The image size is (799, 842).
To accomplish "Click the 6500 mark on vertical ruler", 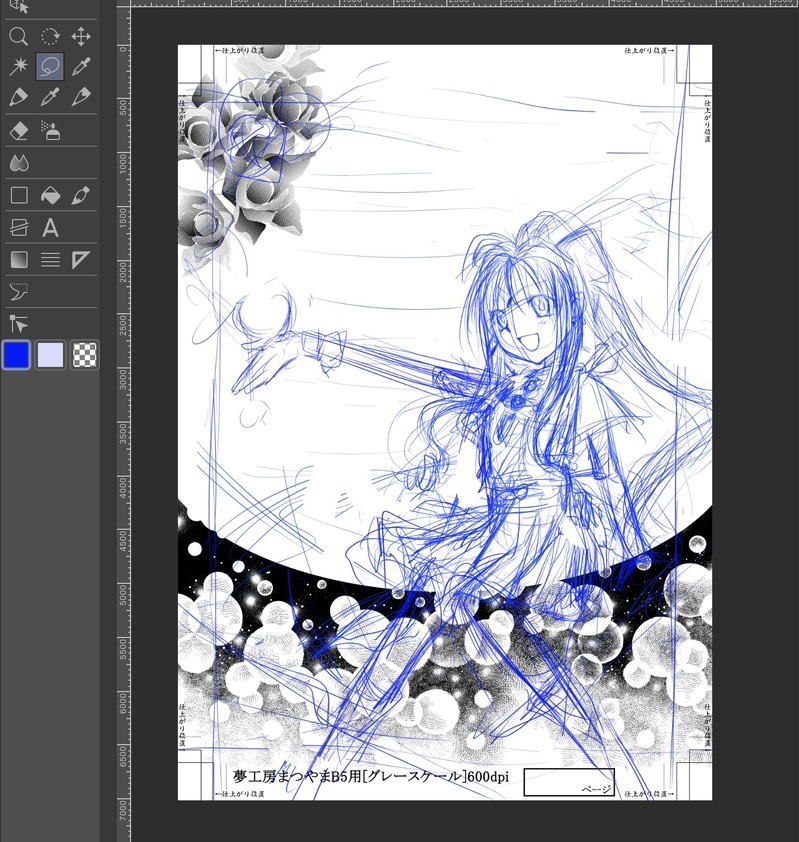I will pos(124,756).
